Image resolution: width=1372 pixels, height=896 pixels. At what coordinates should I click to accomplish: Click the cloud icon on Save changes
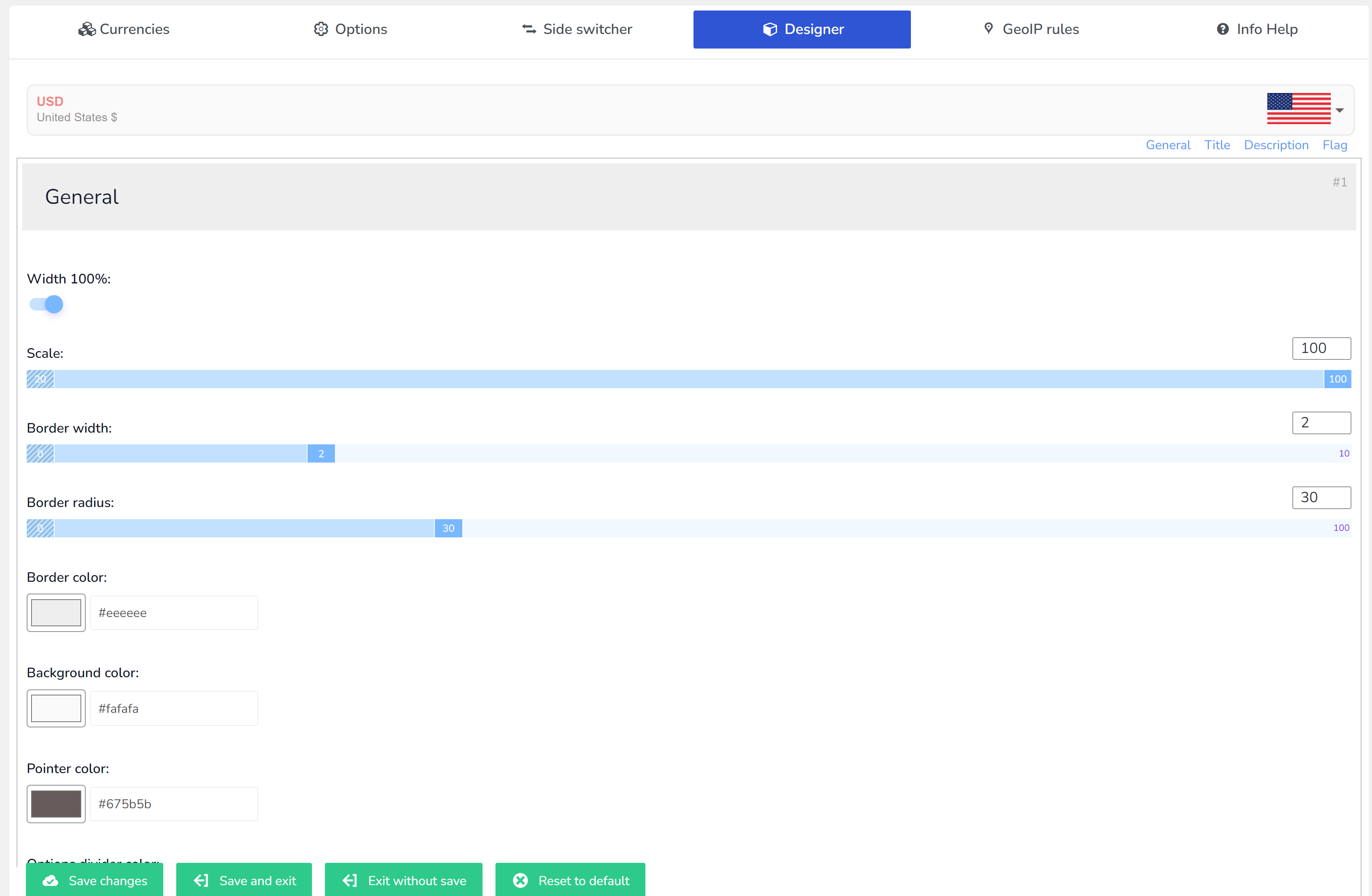click(x=51, y=880)
